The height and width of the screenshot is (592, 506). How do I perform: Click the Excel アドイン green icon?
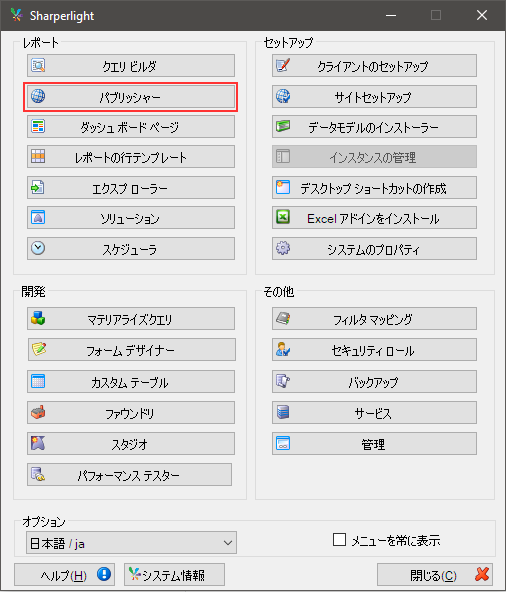pos(283,217)
